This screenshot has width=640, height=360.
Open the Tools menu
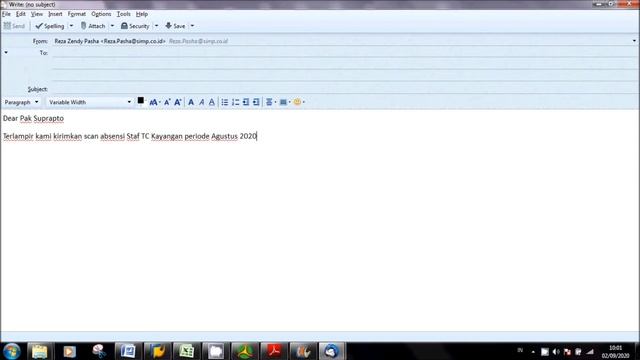click(124, 14)
